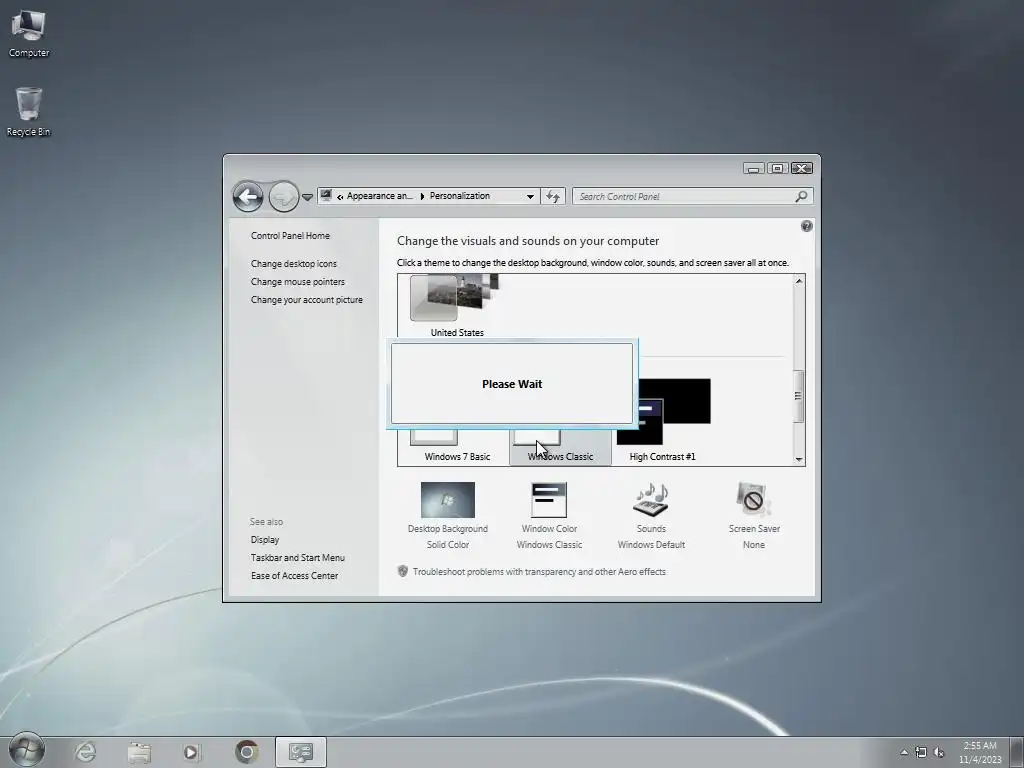Click the theme list scrollbar thumb

pos(799,396)
